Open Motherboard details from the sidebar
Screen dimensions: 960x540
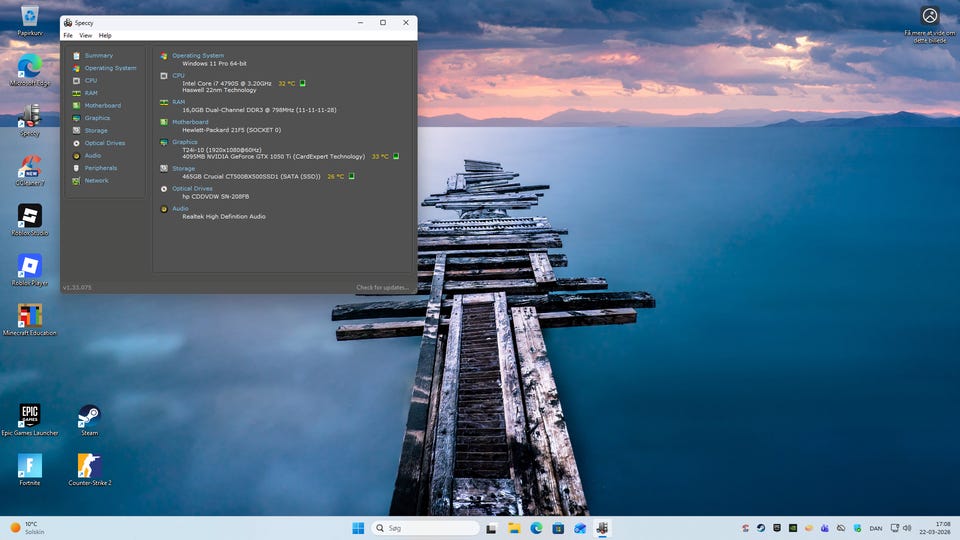point(102,106)
